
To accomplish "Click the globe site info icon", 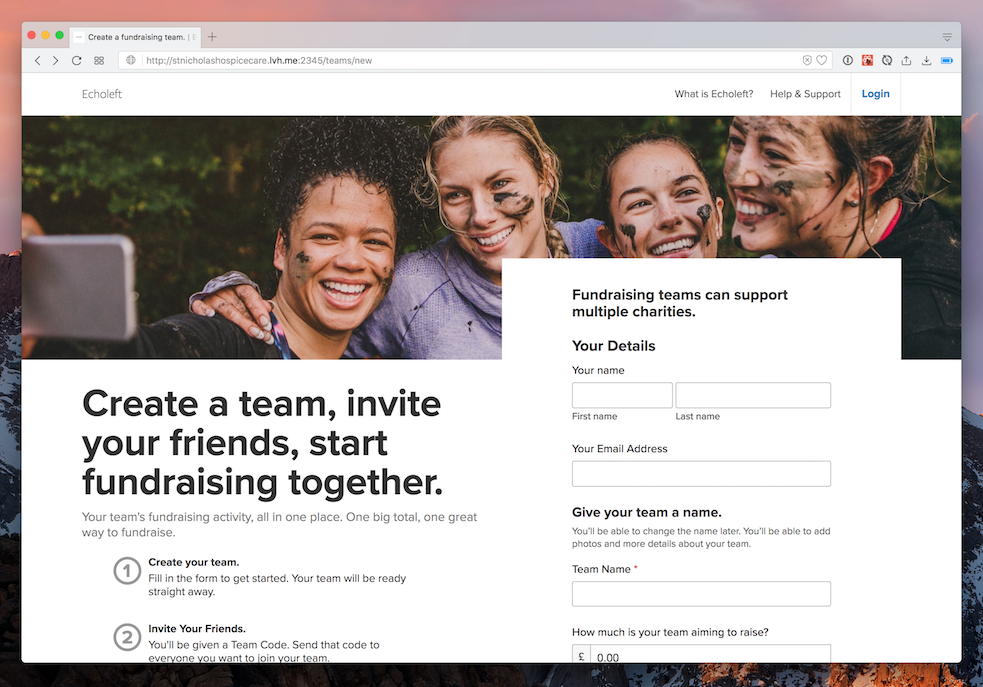I will click(x=131, y=60).
